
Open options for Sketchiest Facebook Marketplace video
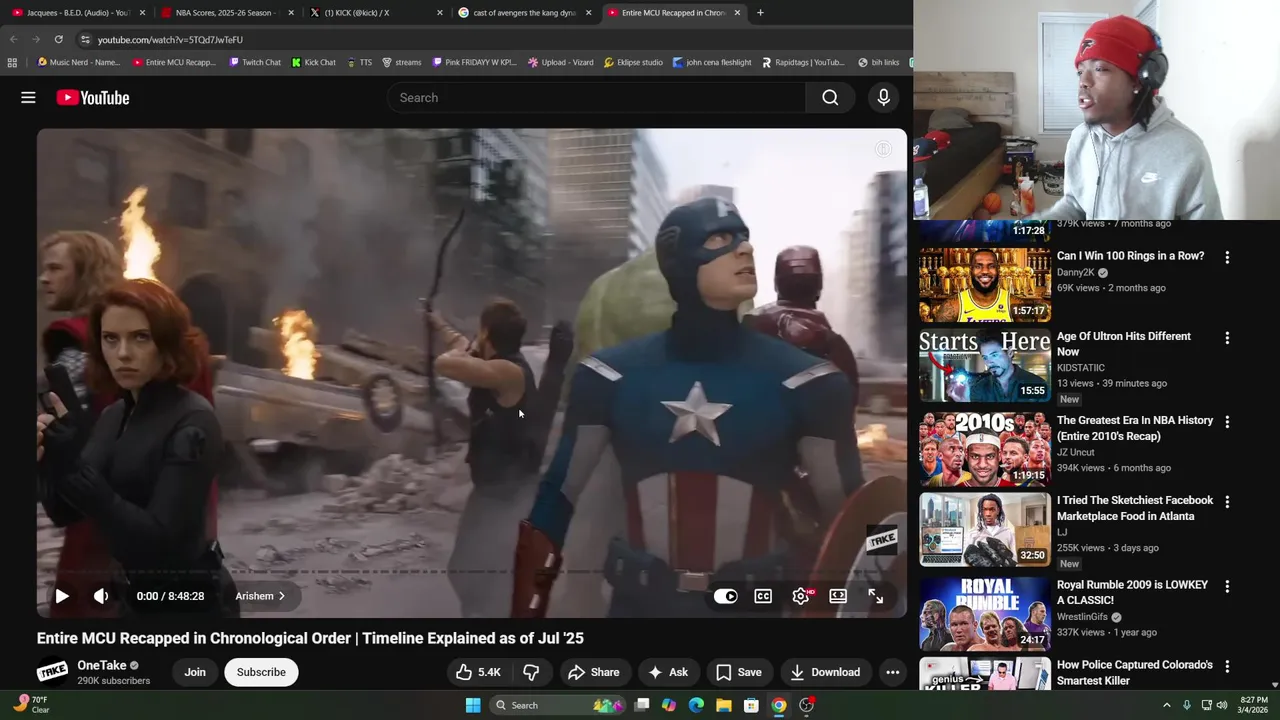click(1227, 502)
